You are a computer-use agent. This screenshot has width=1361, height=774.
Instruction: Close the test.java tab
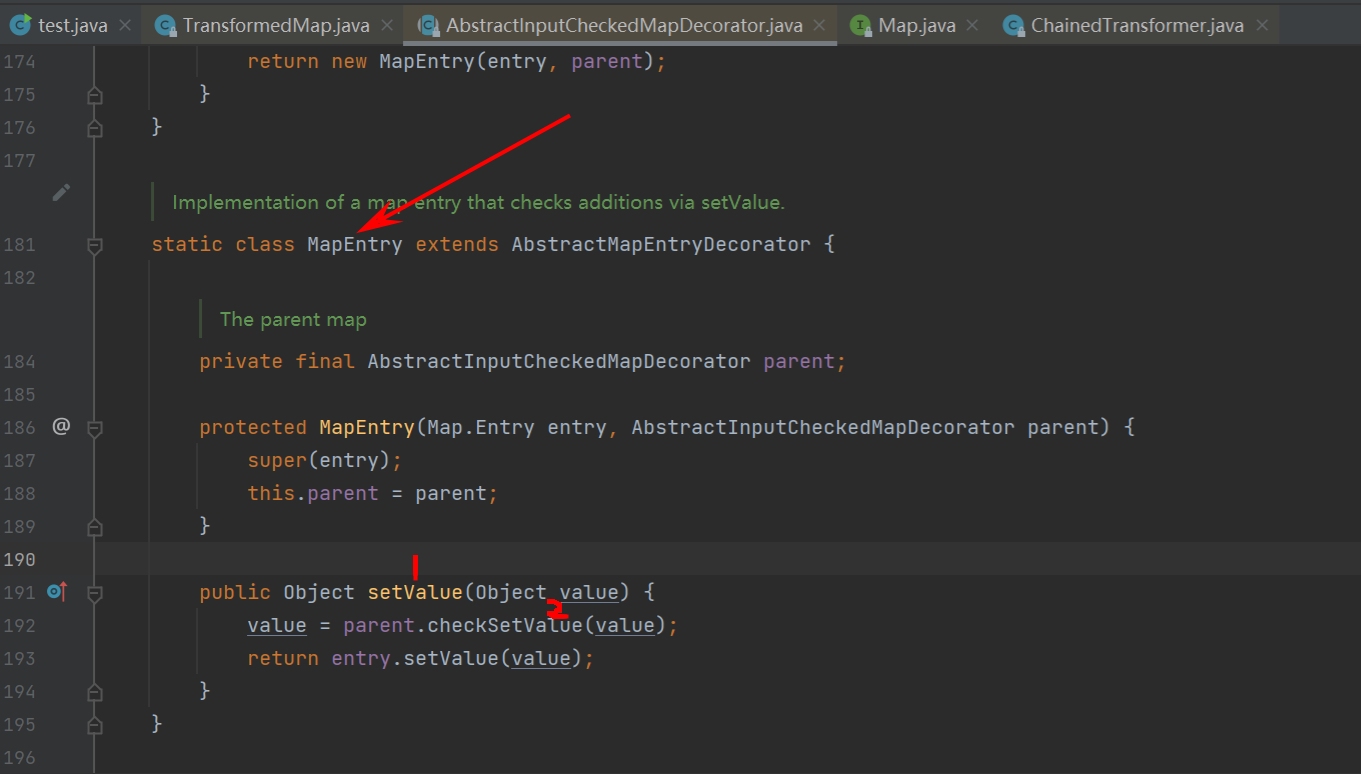pyautogui.click(x=125, y=25)
